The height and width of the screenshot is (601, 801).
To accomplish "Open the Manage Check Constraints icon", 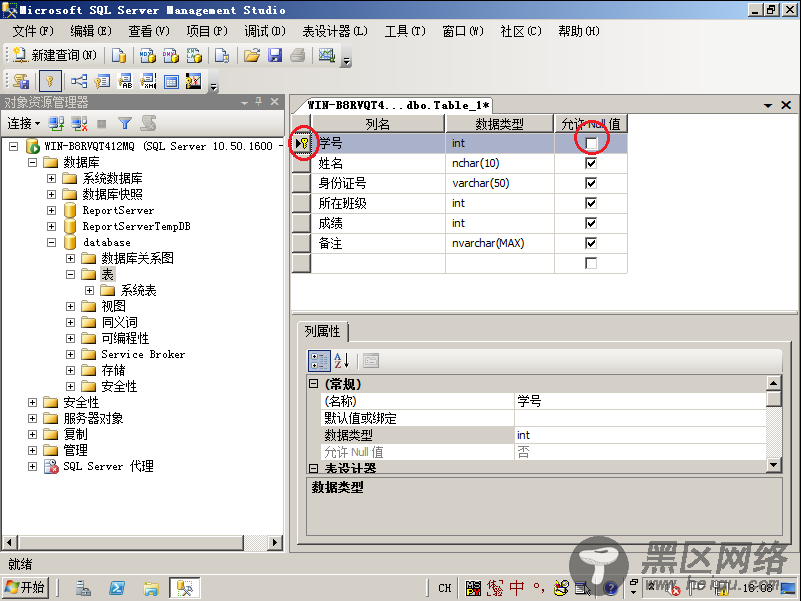I will (x=171, y=81).
